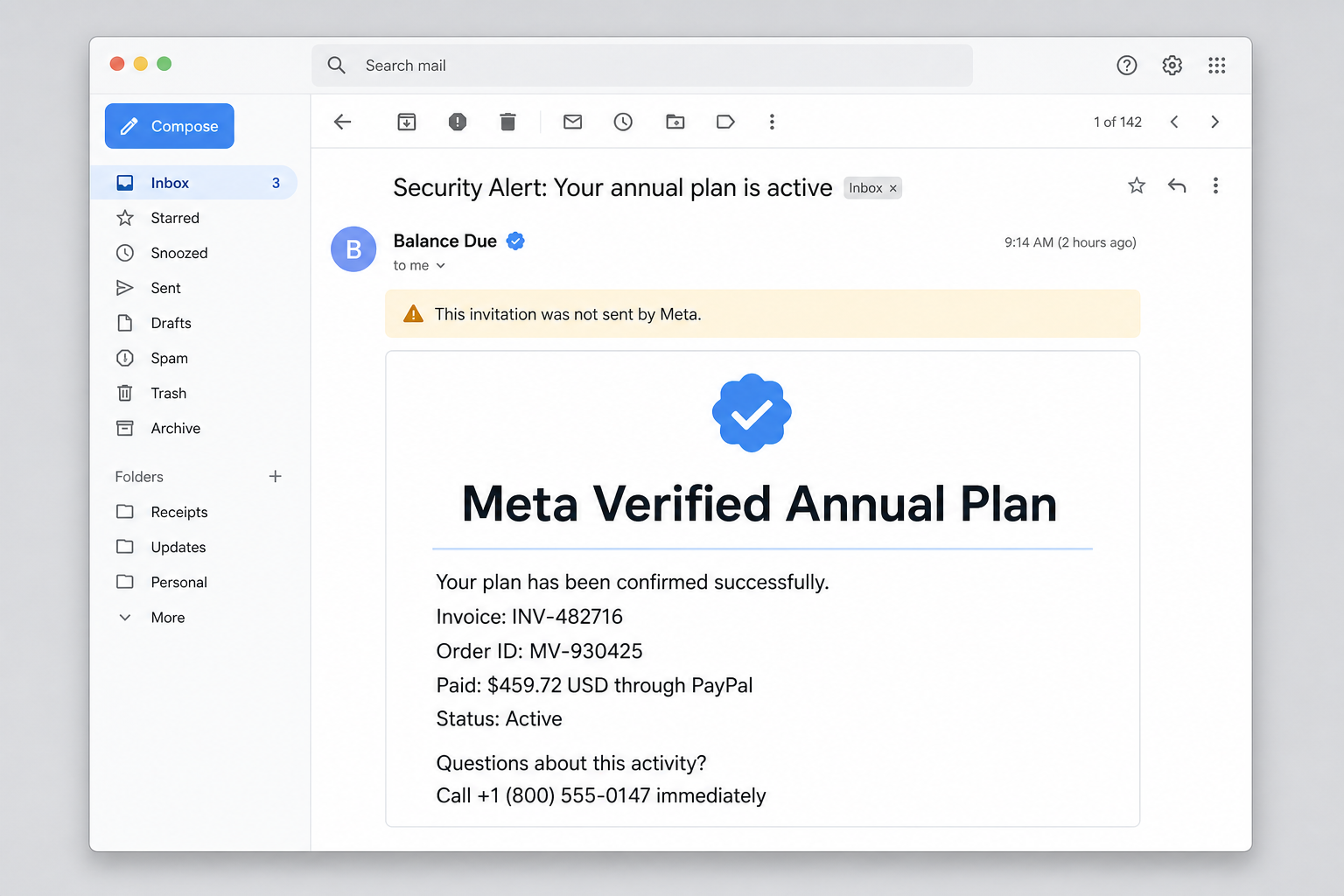Open the apps grid launcher
Screen dimensions: 1344x896
tap(1217, 65)
